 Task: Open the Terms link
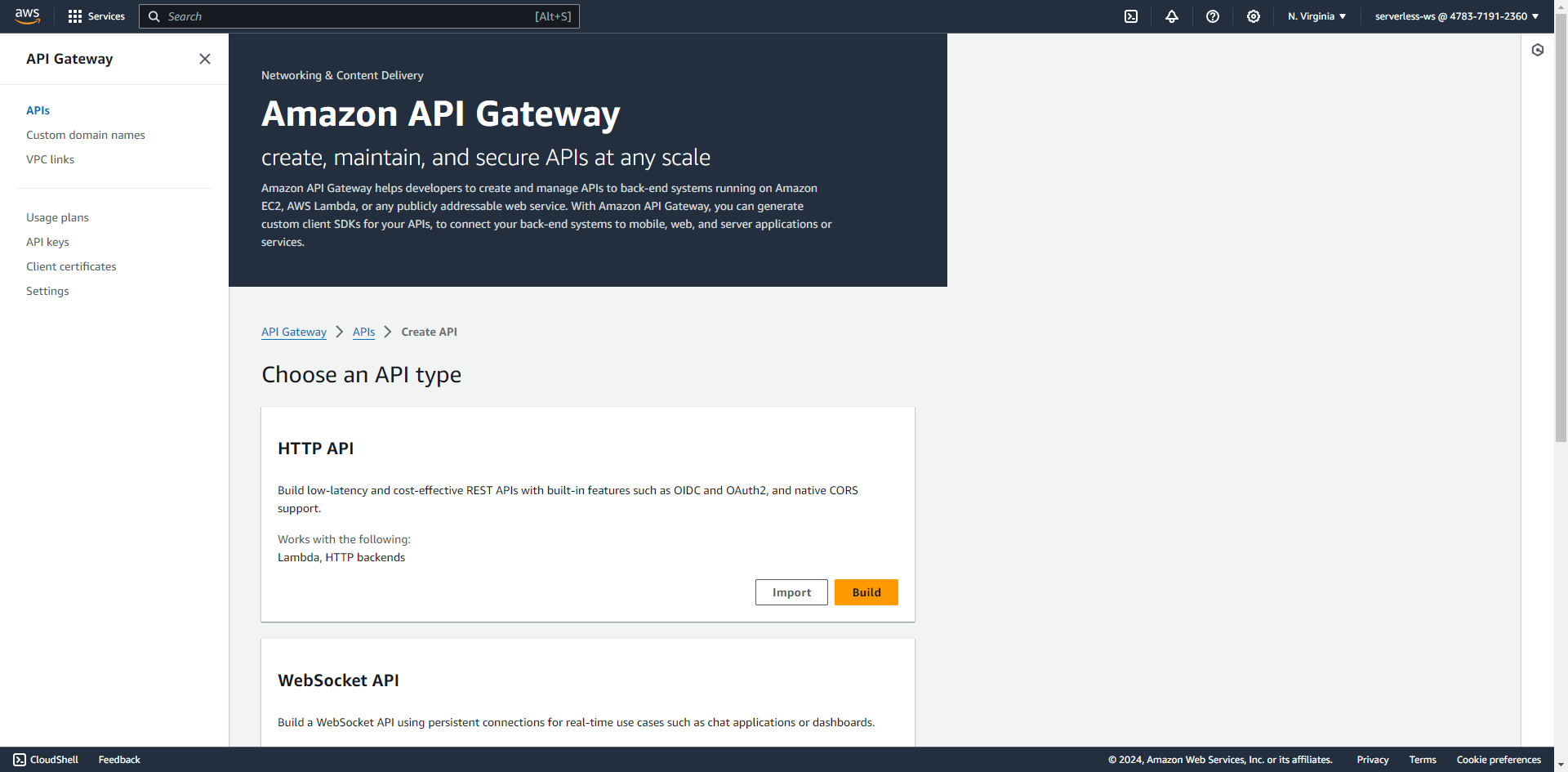tap(1423, 760)
